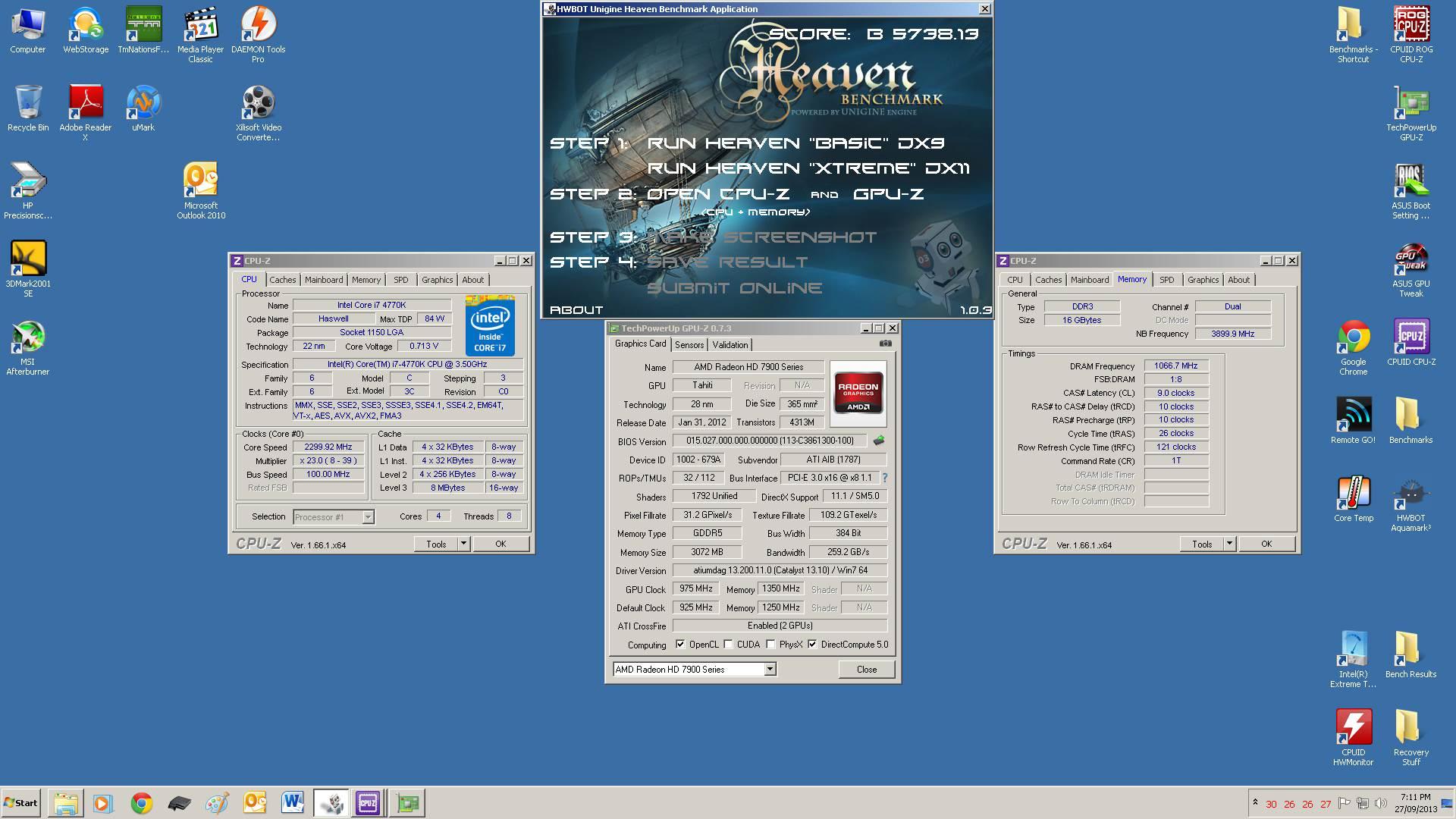Viewport: 1456px width, 819px height.
Task: Click Tools button in left CPU-Z
Action: [436, 544]
